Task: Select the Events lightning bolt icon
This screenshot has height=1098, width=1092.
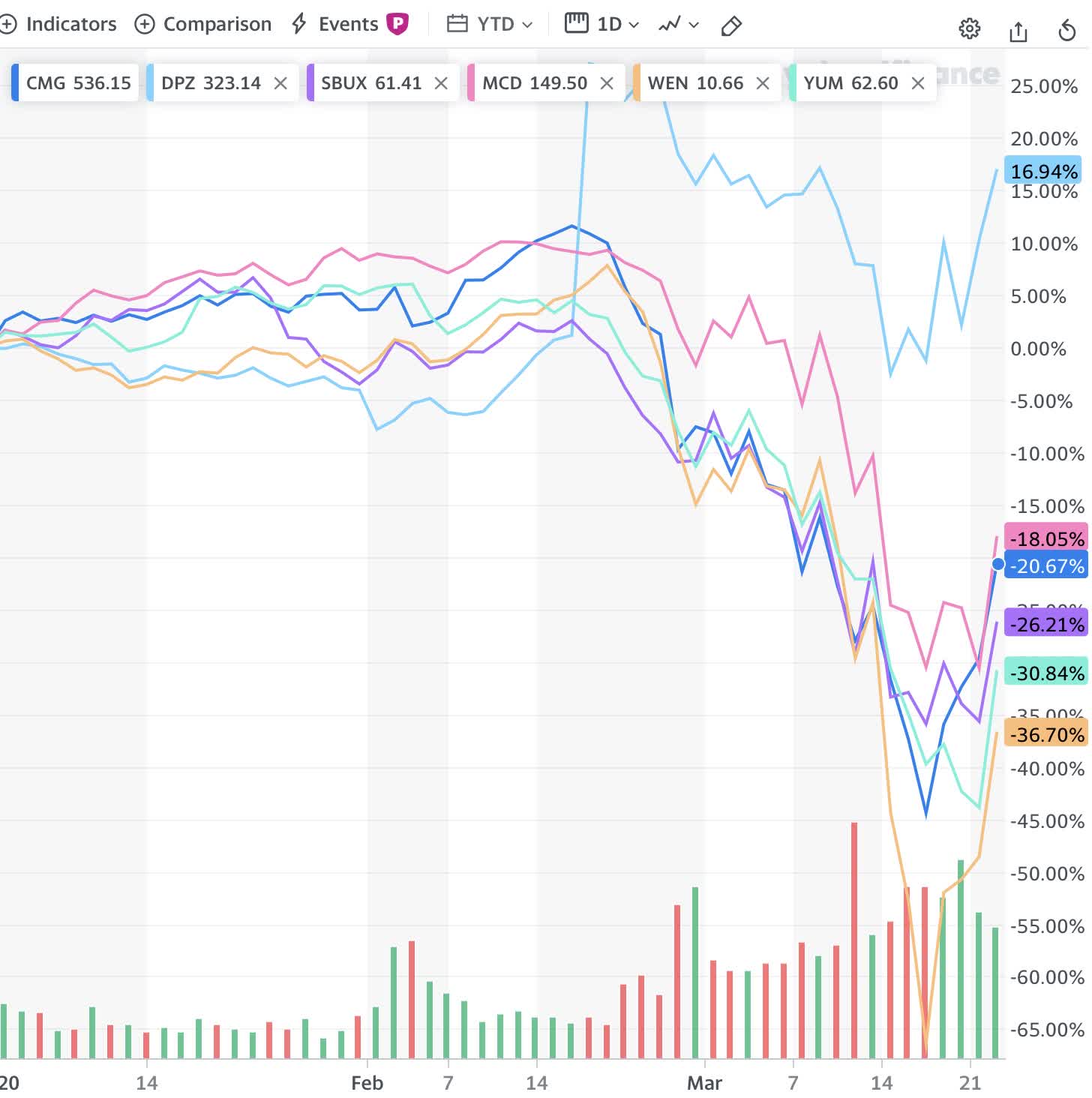Action: tap(298, 24)
